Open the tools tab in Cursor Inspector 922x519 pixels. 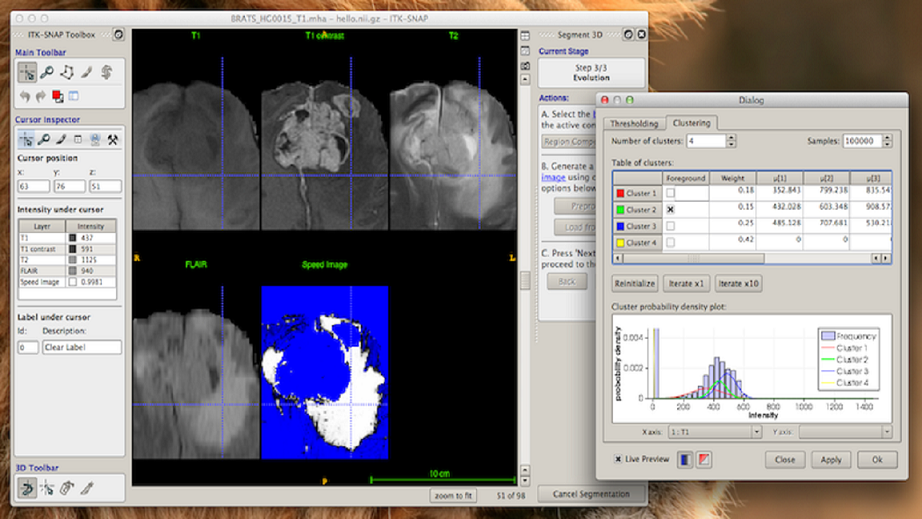tap(113, 139)
